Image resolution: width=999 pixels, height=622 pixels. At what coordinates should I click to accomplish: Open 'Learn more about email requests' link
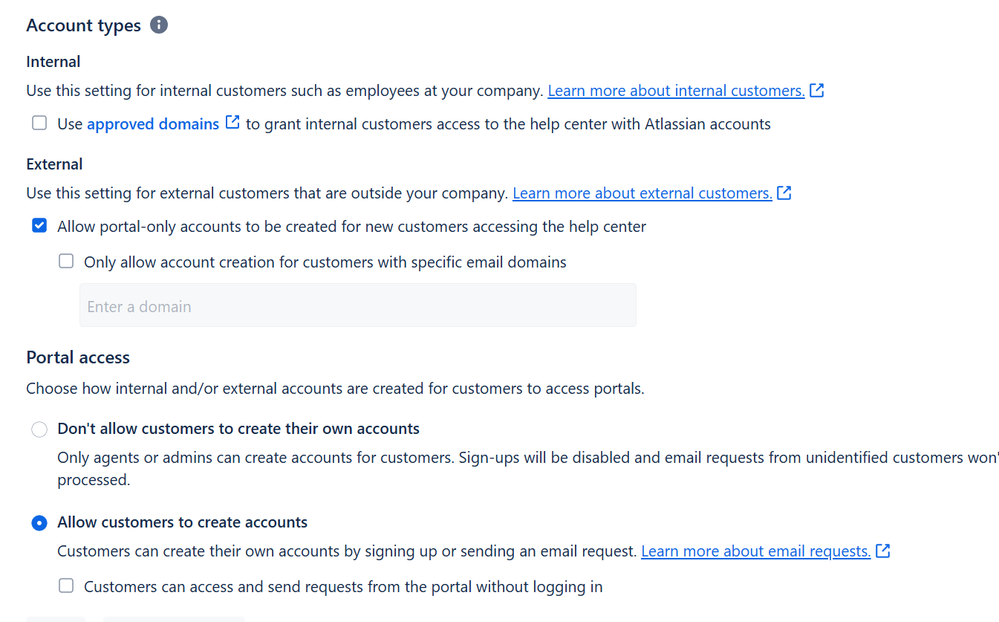(758, 551)
